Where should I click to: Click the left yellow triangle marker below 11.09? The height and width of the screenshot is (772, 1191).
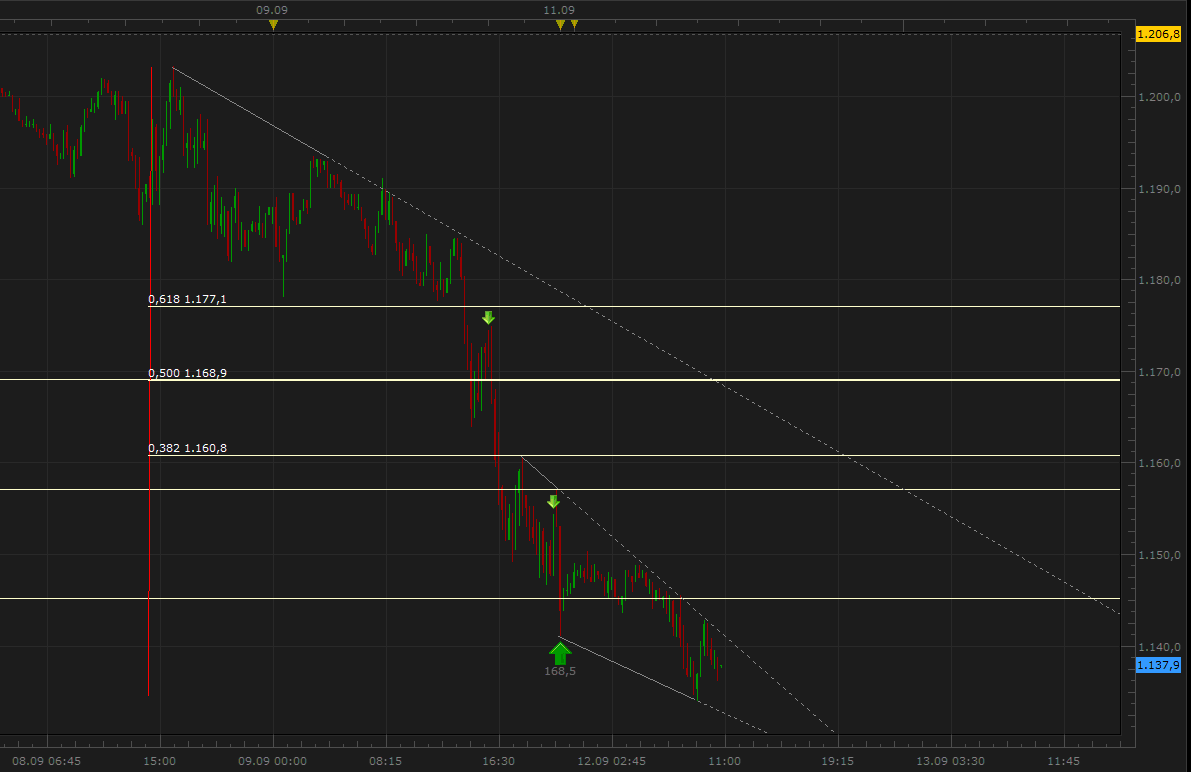tap(560, 25)
